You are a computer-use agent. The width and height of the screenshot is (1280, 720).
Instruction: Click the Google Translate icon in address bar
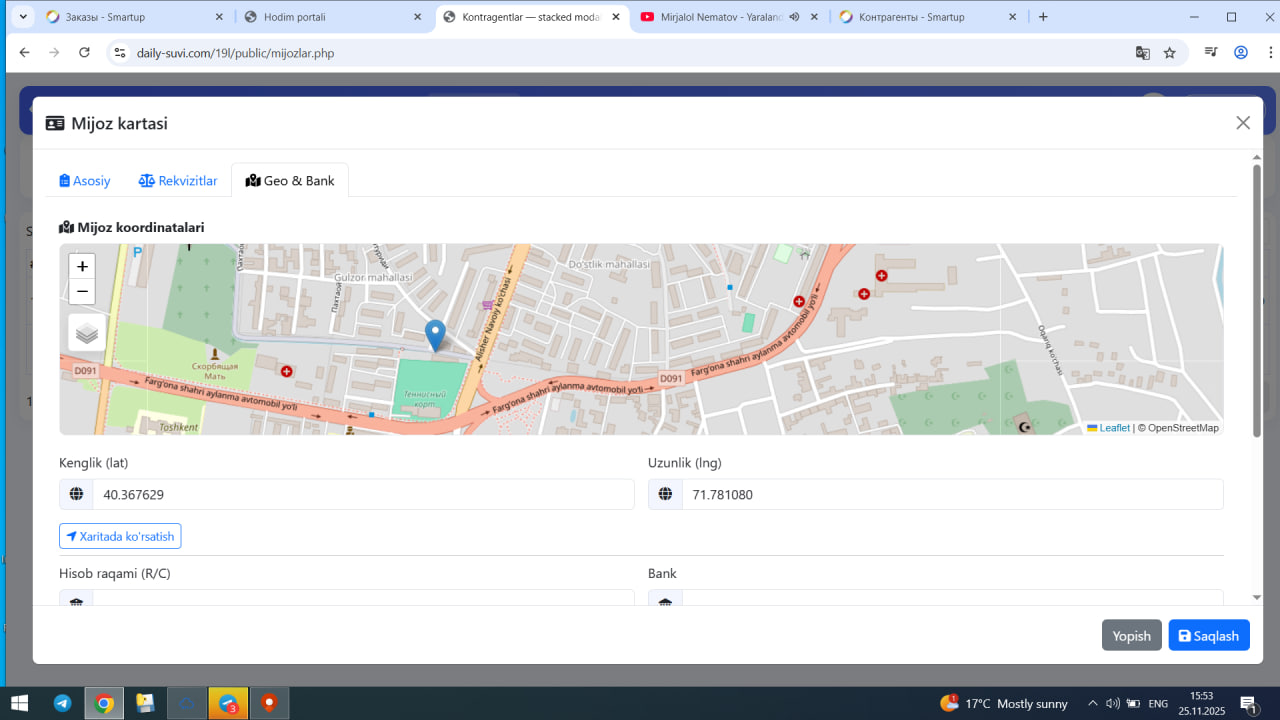click(x=1142, y=53)
